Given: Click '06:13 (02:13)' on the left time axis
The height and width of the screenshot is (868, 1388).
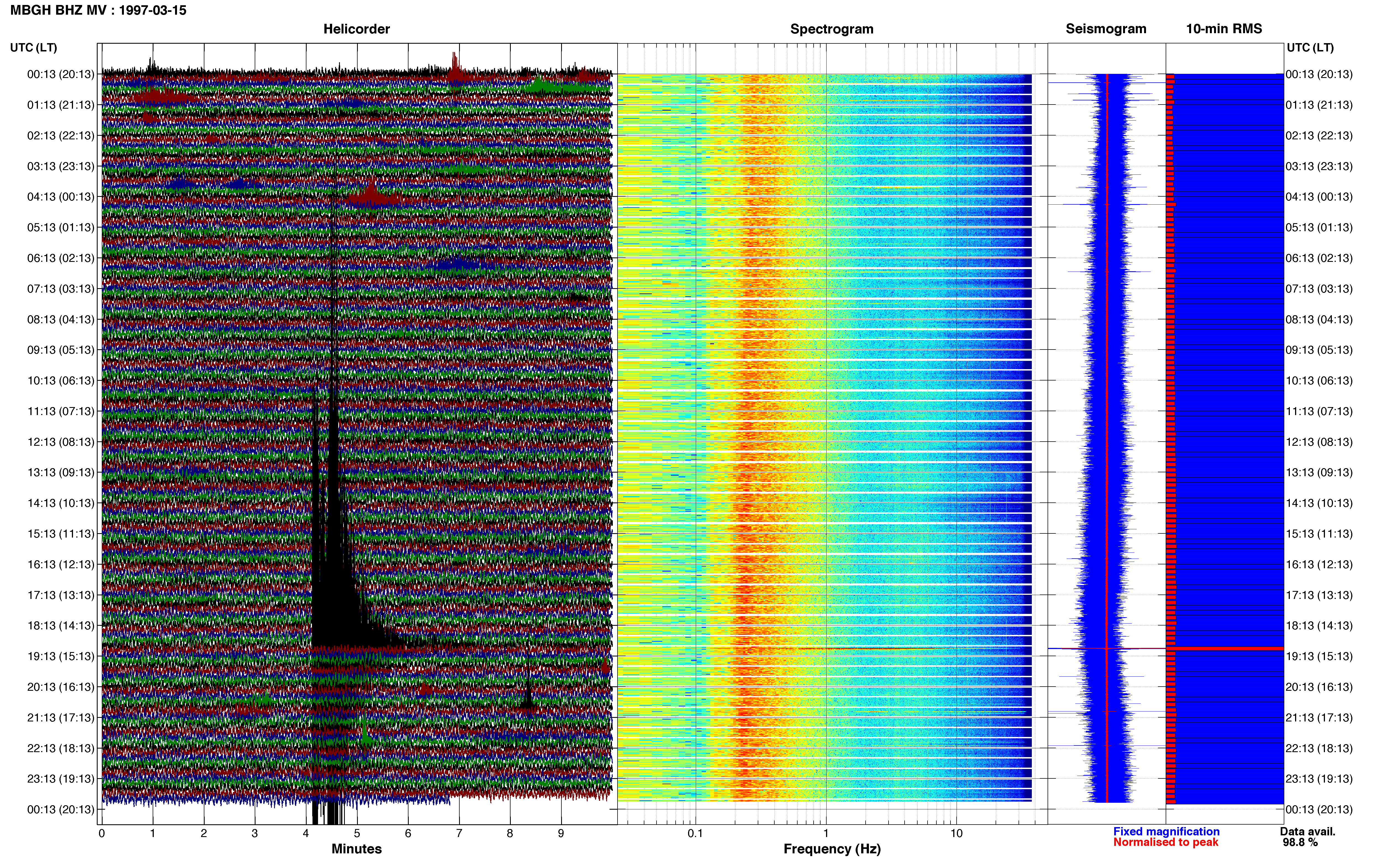Looking at the screenshot, I should [61, 258].
